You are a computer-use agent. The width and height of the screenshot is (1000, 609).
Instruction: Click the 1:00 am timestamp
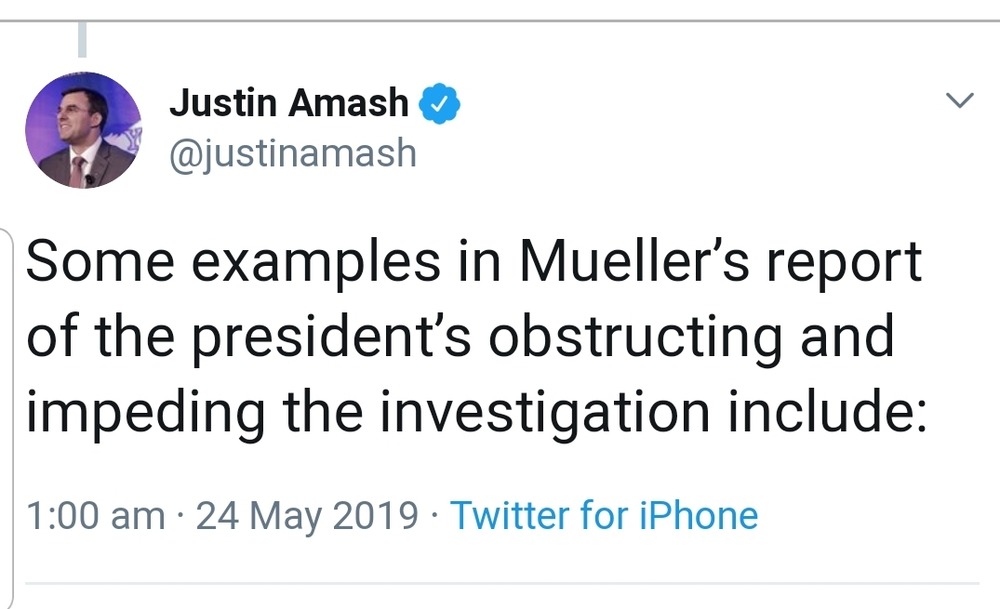click(95, 516)
